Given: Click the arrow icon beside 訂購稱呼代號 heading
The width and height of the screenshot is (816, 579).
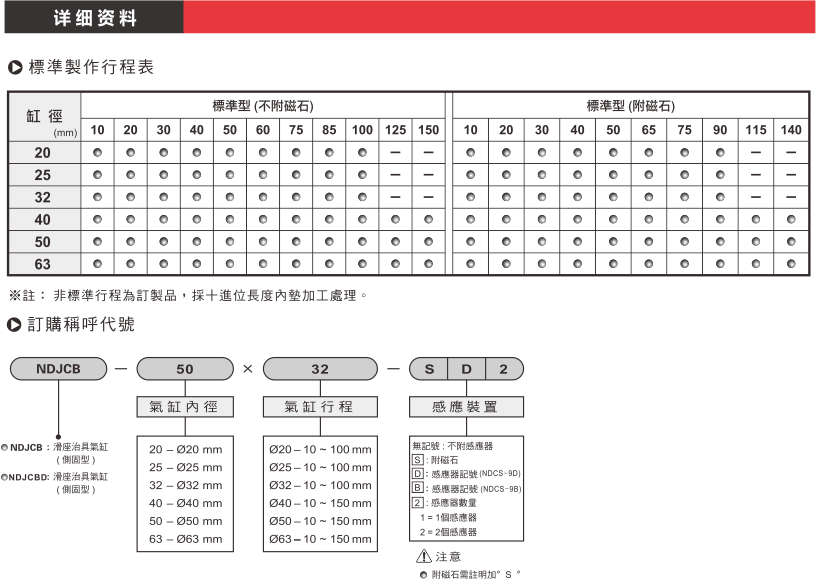Looking at the screenshot, I should 15,325.
